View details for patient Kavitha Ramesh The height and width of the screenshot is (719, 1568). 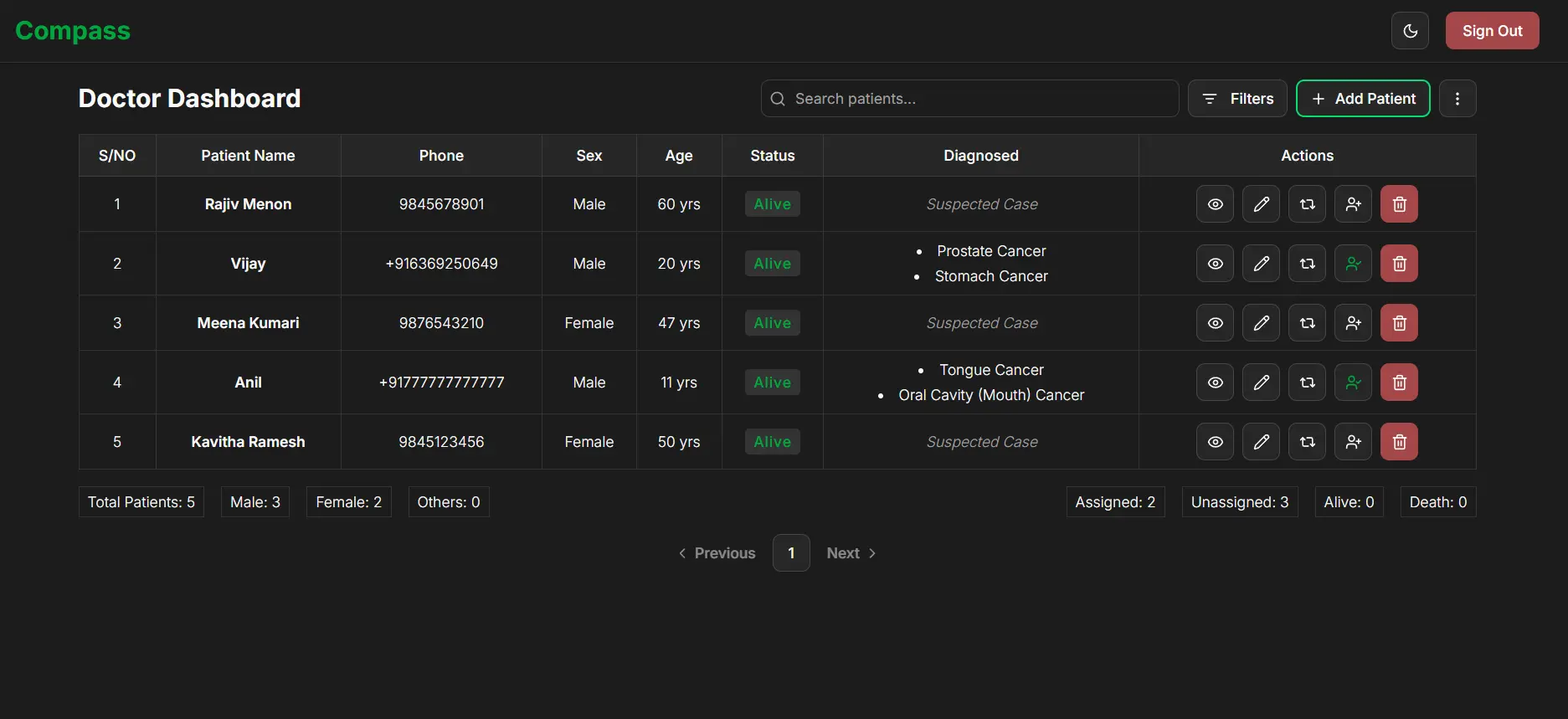point(1215,442)
